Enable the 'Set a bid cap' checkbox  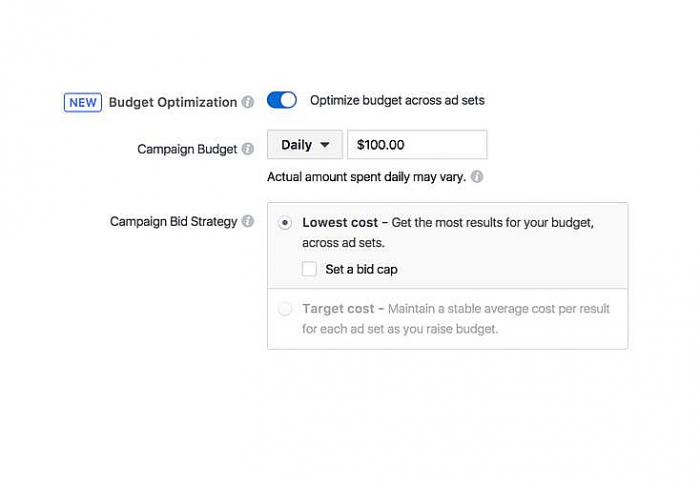click(x=310, y=269)
